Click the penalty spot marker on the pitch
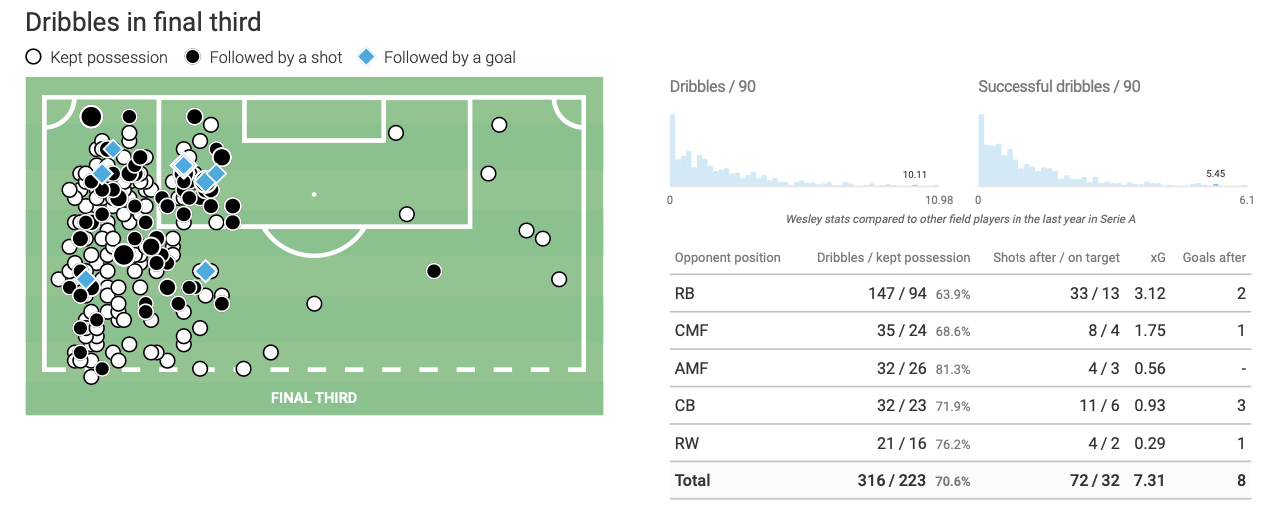The image size is (1280, 522). pos(314,194)
